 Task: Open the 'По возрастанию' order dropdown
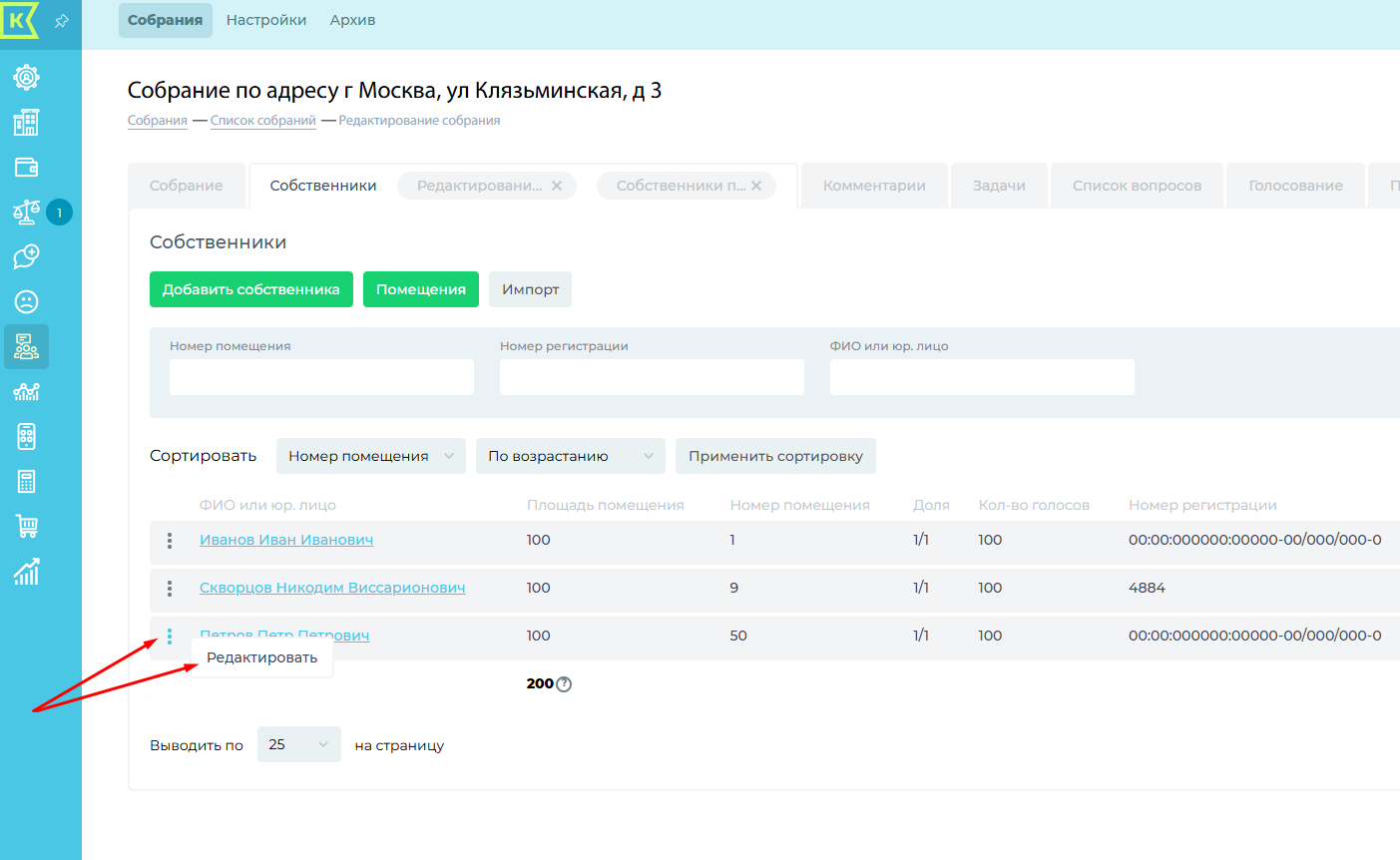[570, 456]
